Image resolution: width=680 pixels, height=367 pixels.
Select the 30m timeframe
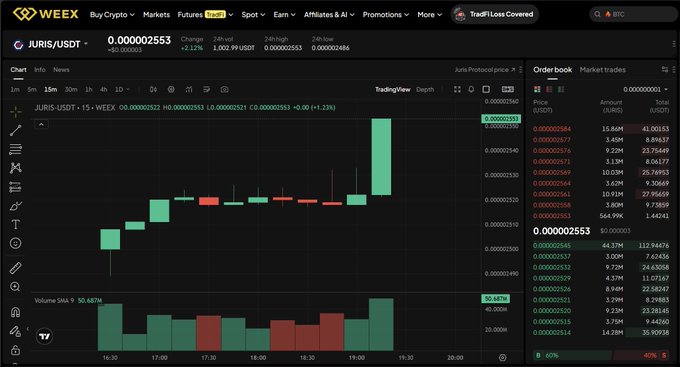[71, 89]
